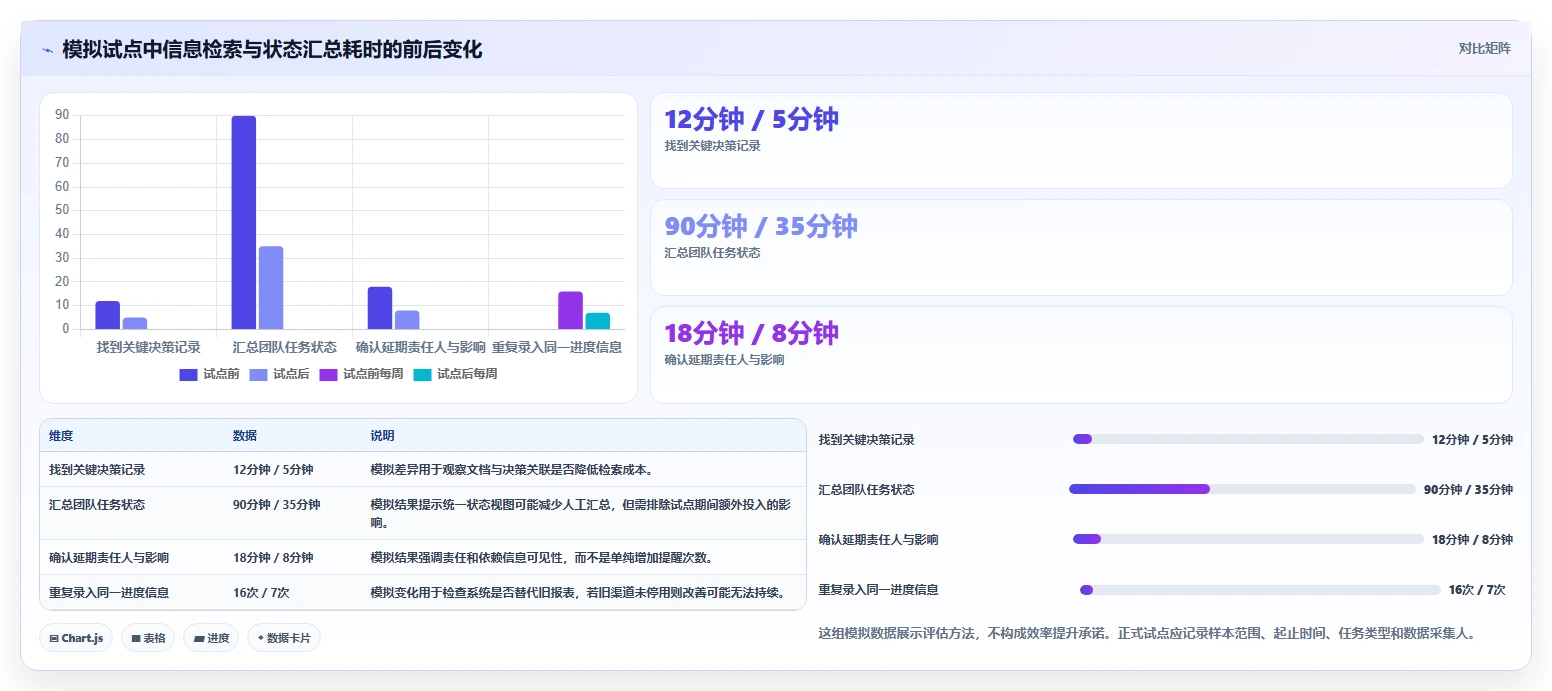
Task: Click the dark blue 试点前 legend swatch
Action: coord(189,374)
